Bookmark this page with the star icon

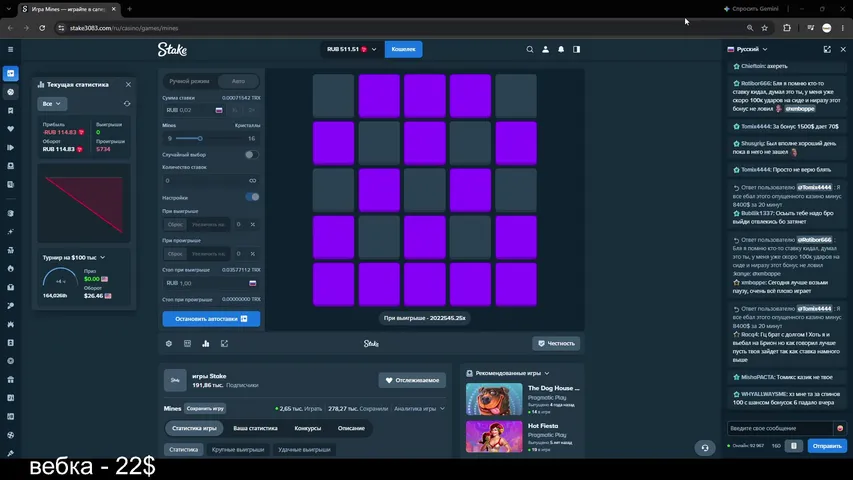coord(764,28)
